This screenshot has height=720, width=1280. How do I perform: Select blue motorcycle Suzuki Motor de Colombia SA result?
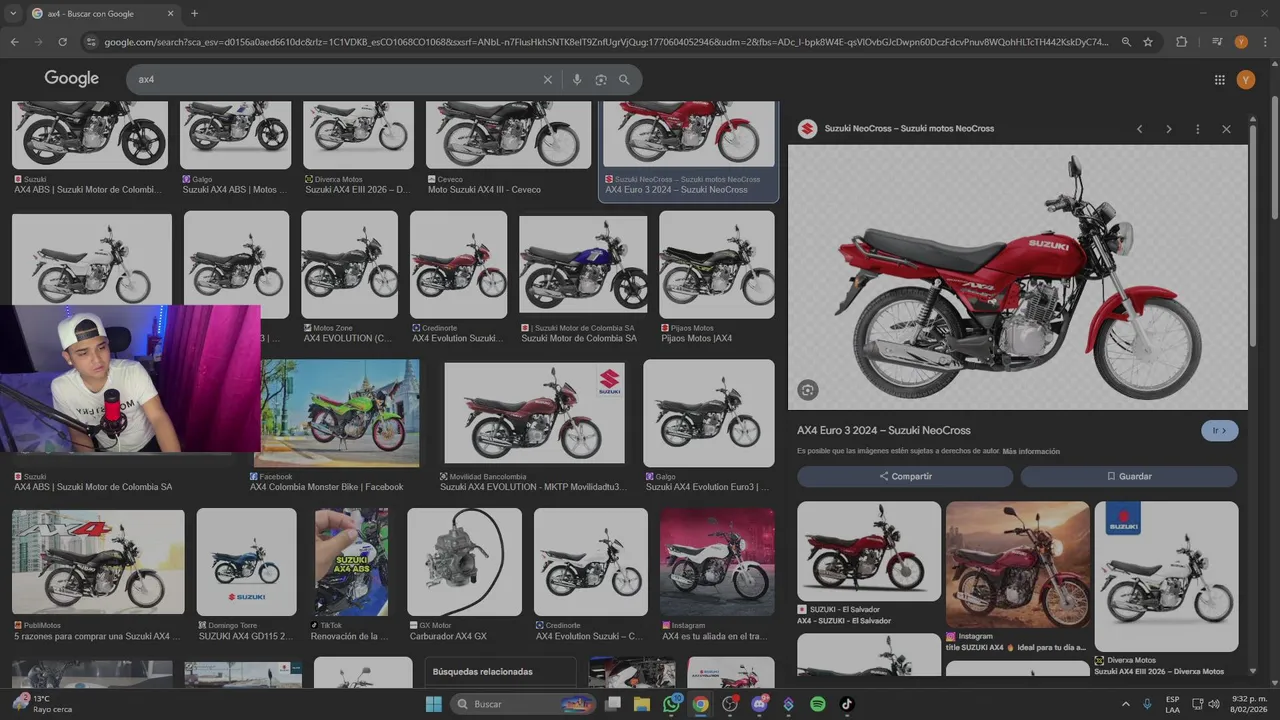pyautogui.click(x=583, y=278)
